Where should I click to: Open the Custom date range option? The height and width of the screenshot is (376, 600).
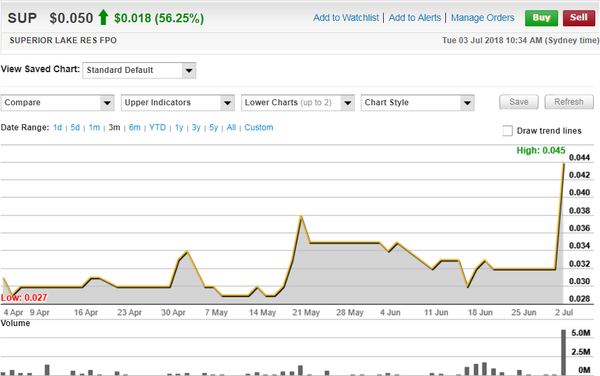point(259,127)
